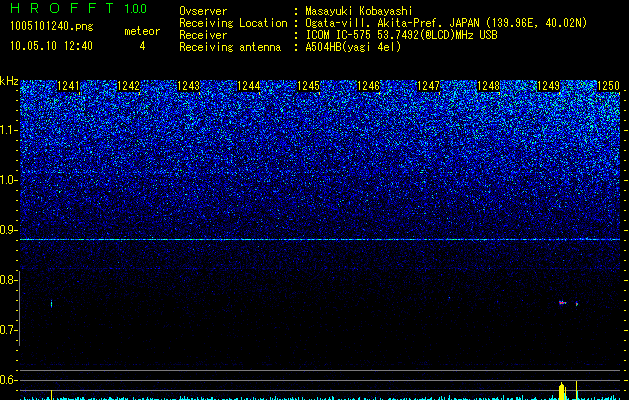Click antenna value A504HB(yagi 4el)

[353, 47]
